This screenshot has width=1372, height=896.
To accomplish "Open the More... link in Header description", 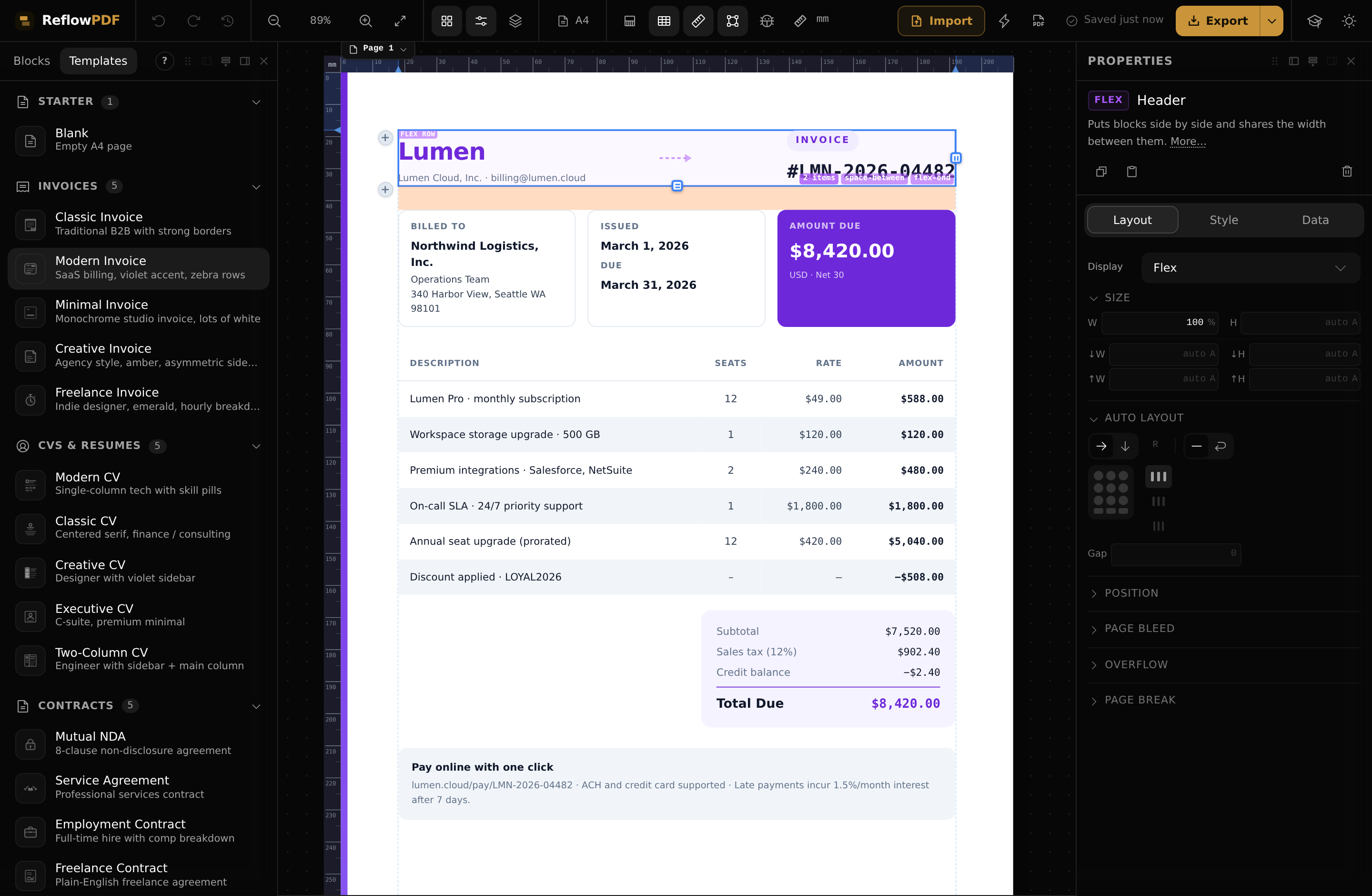I will [1188, 141].
